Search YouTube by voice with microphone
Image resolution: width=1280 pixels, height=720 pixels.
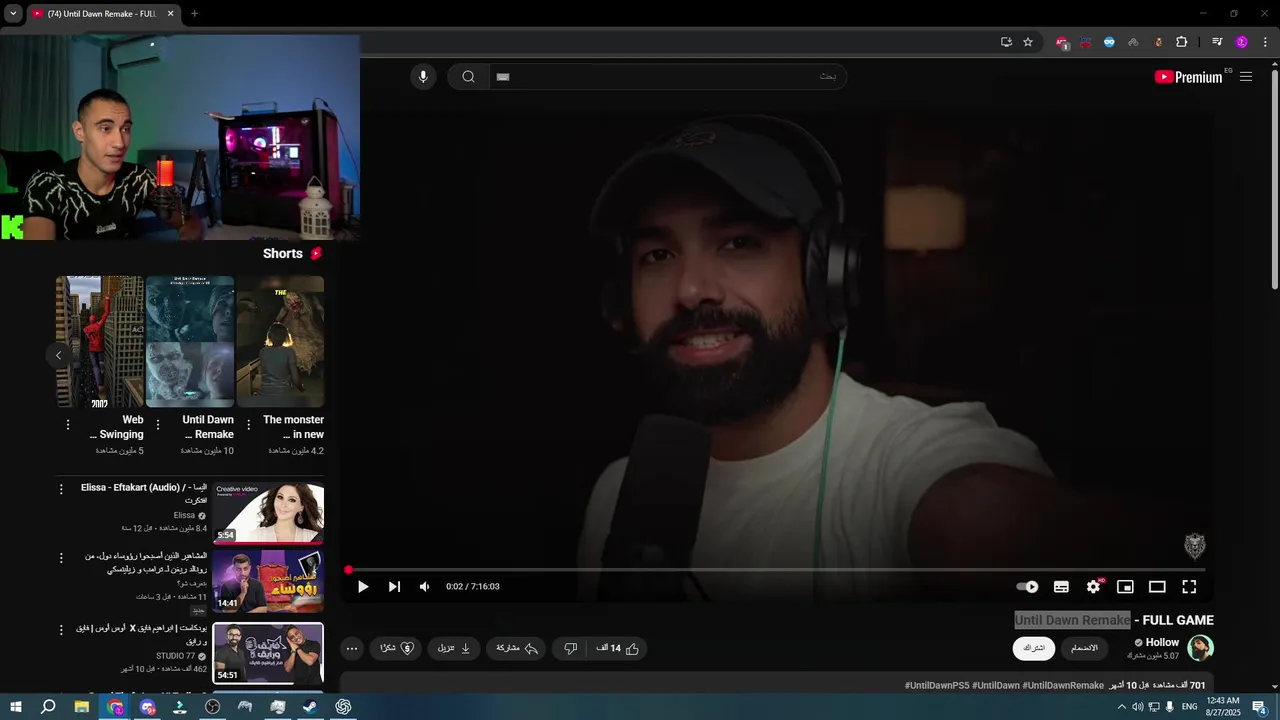click(423, 77)
